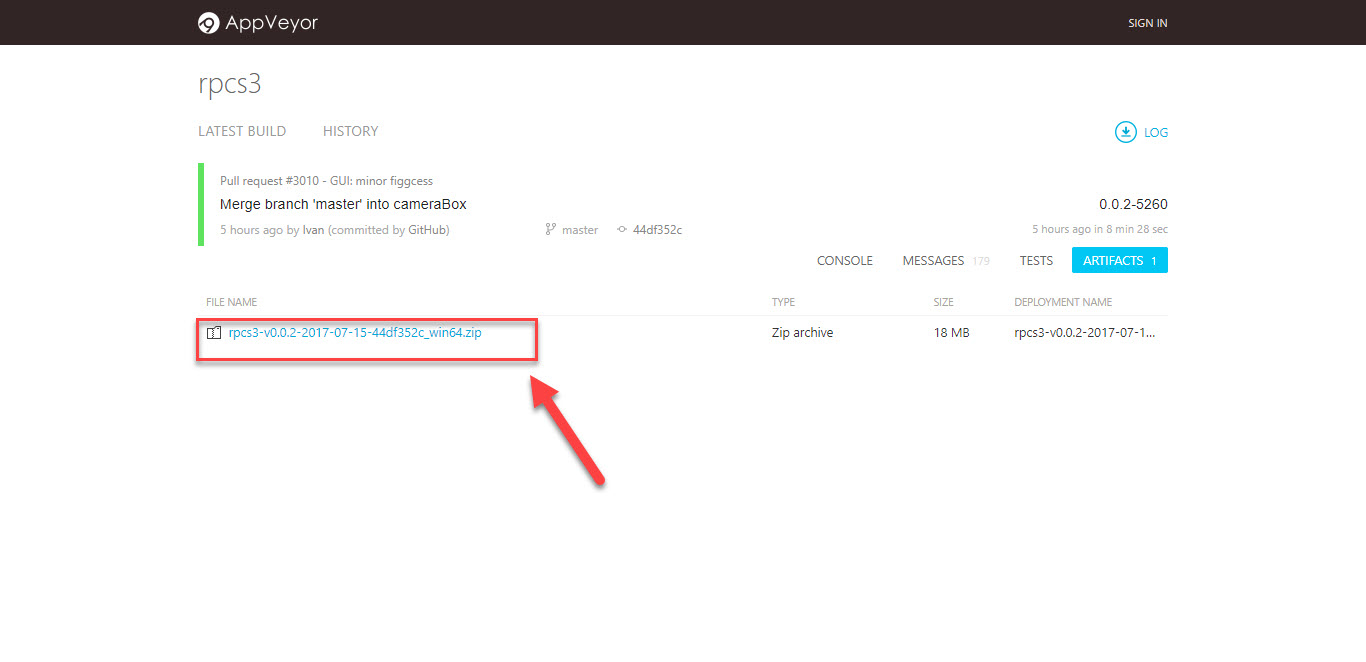The width and height of the screenshot is (1366, 662).
Task: Click the AppVeyor brand name
Action: [x=272, y=23]
